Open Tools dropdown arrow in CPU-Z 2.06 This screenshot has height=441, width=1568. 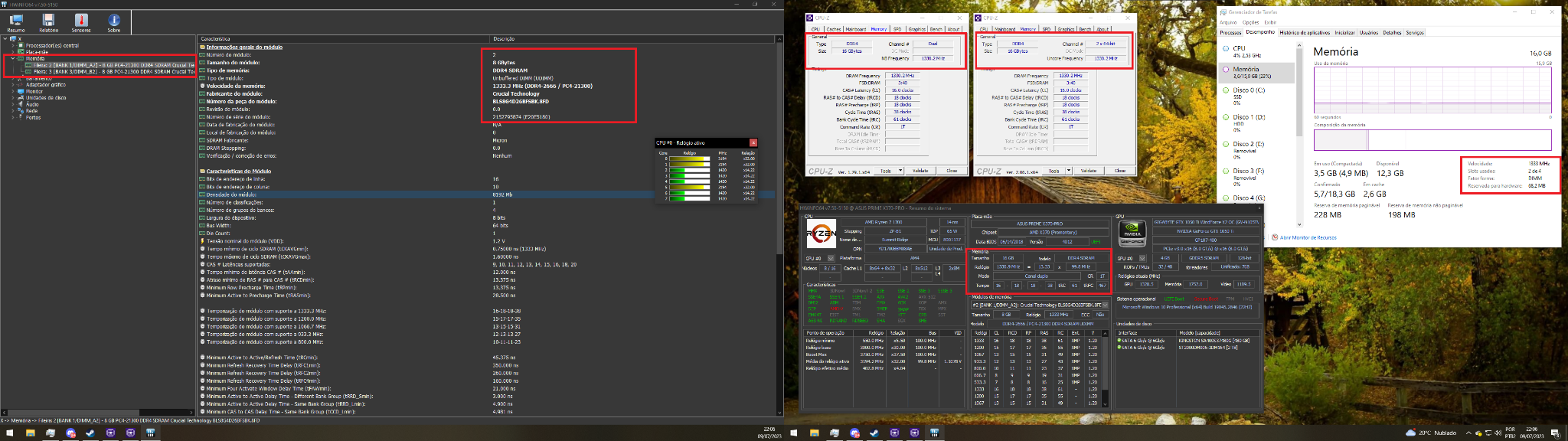1069,171
